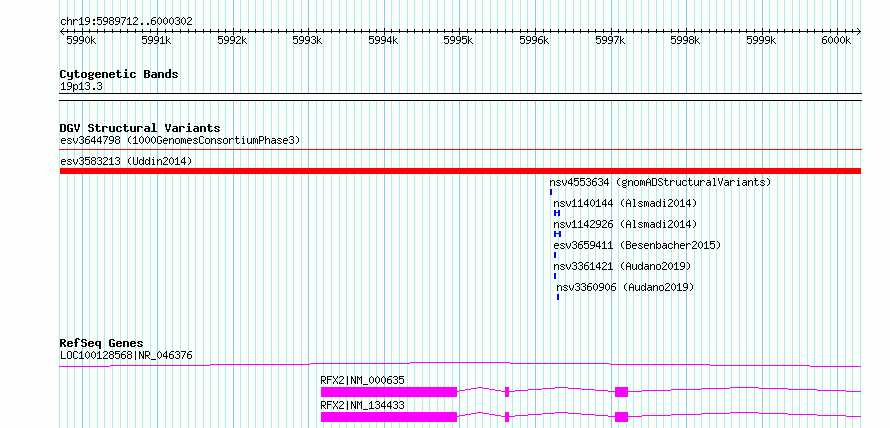Click the 5998k ruler tick label
890x428 pixels.
[x=686, y=40]
